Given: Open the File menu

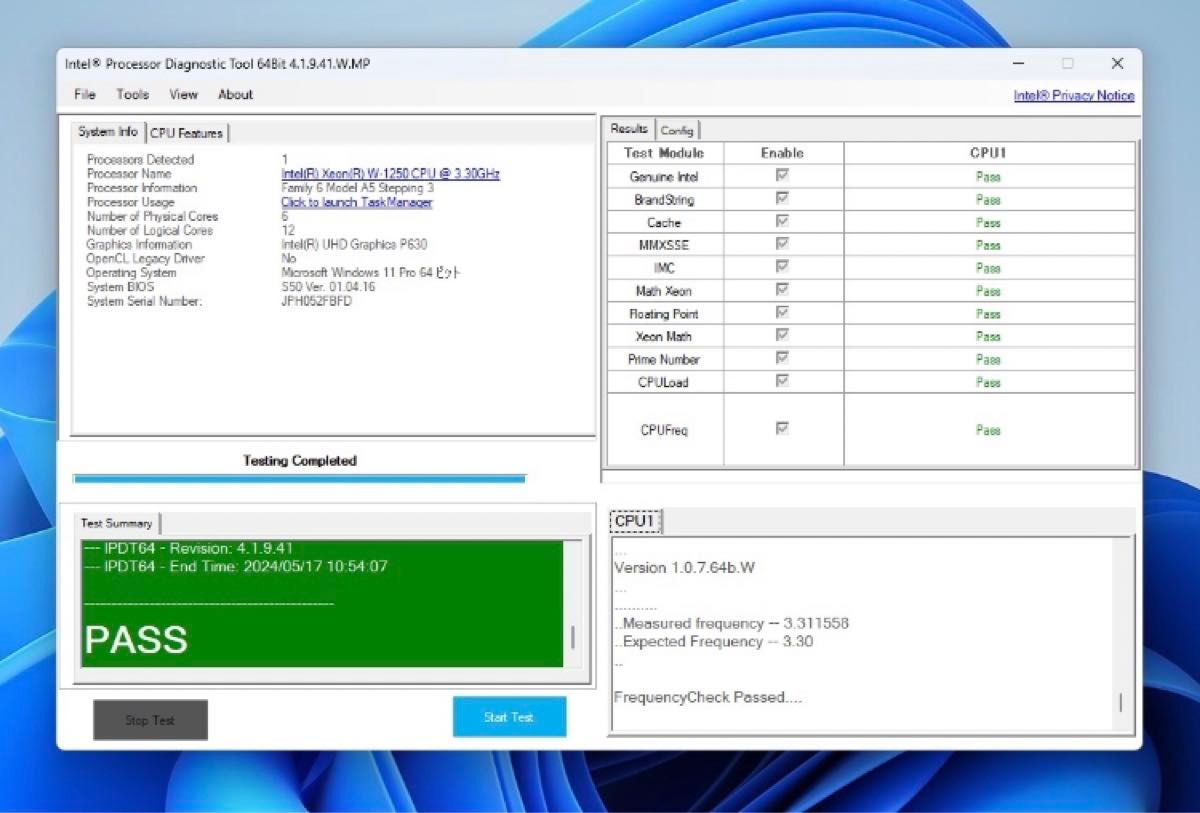Looking at the screenshot, I should pos(85,94).
